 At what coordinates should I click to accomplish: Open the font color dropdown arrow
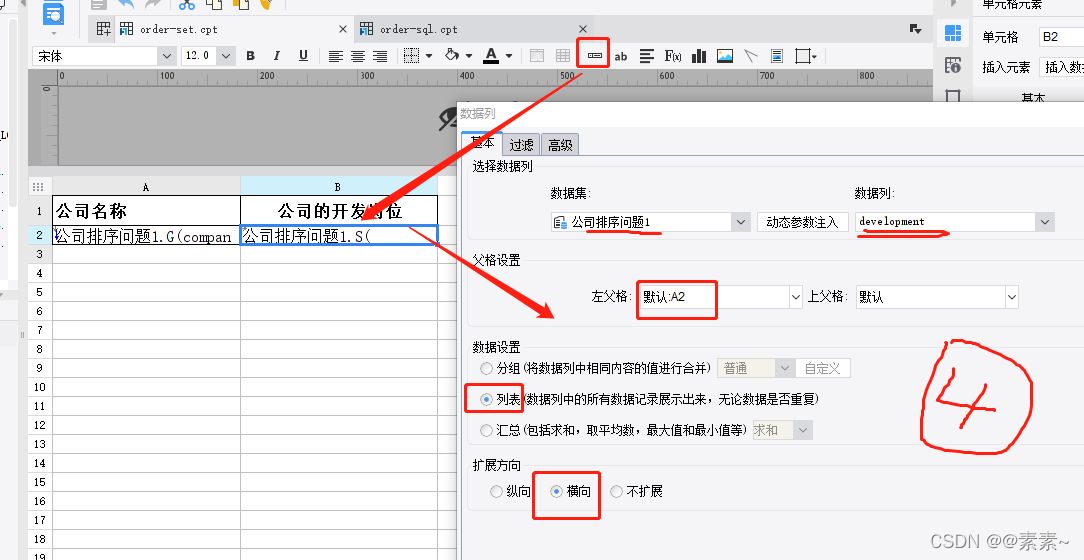(x=509, y=56)
